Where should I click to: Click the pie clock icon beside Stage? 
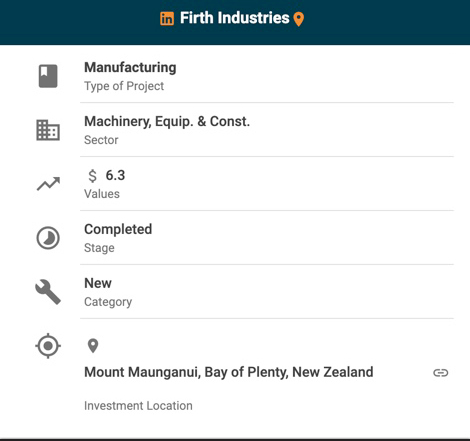48,238
